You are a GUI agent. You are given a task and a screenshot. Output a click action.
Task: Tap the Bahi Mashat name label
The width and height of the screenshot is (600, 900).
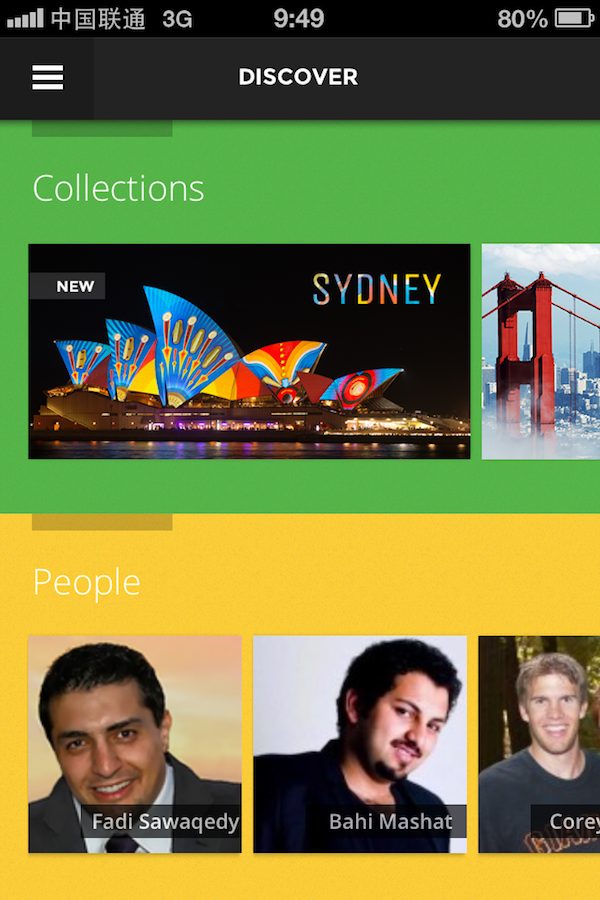click(390, 821)
